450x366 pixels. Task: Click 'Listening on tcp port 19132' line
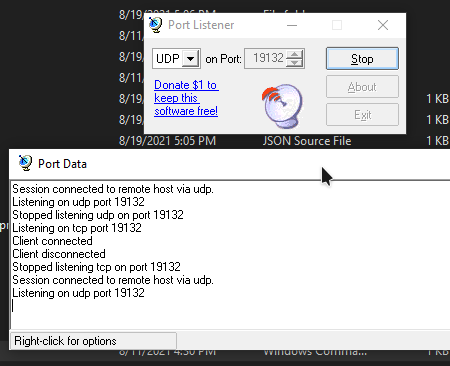[x=77, y=228]
